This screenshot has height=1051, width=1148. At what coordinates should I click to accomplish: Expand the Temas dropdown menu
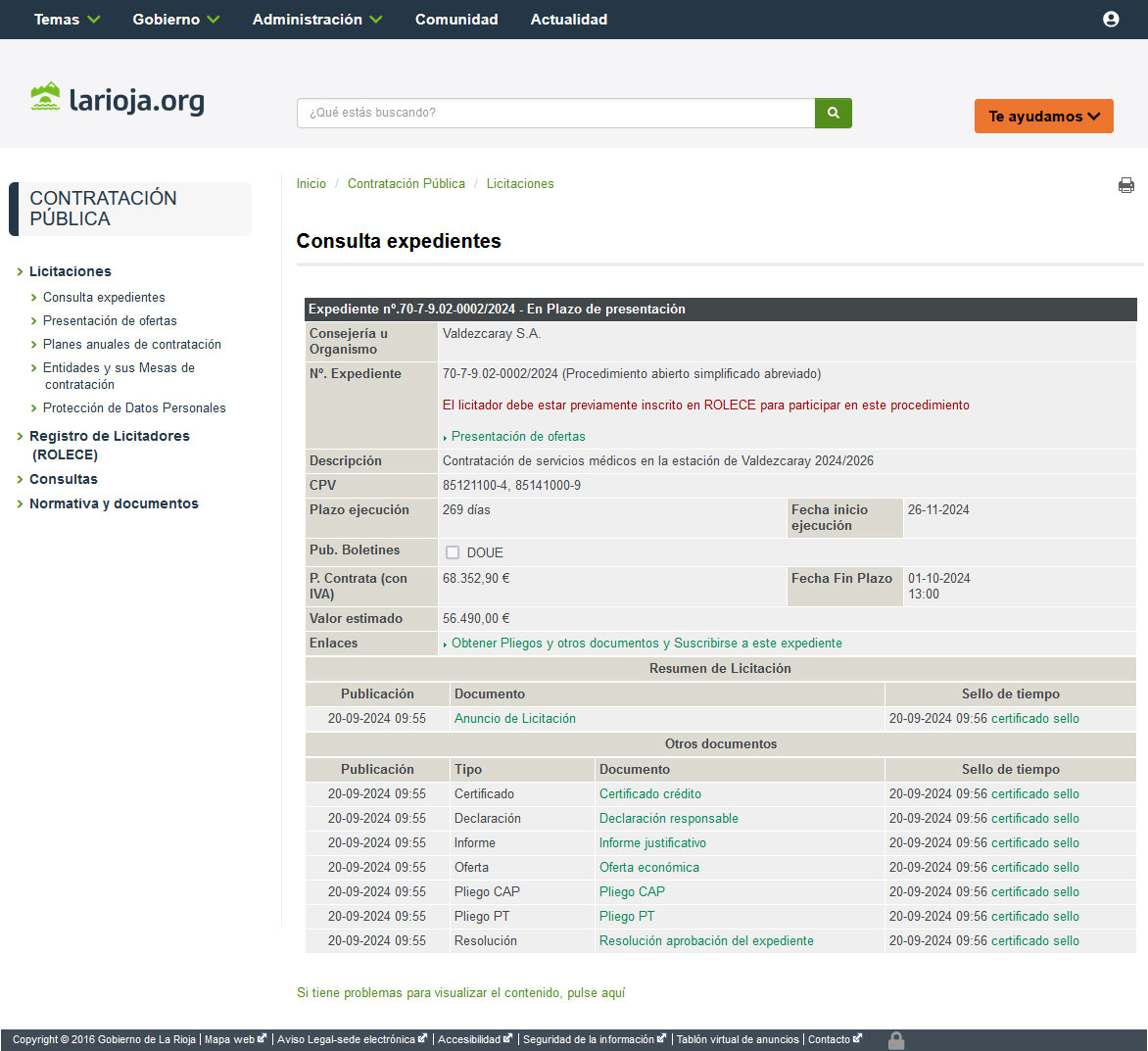(x=67, y=20)
